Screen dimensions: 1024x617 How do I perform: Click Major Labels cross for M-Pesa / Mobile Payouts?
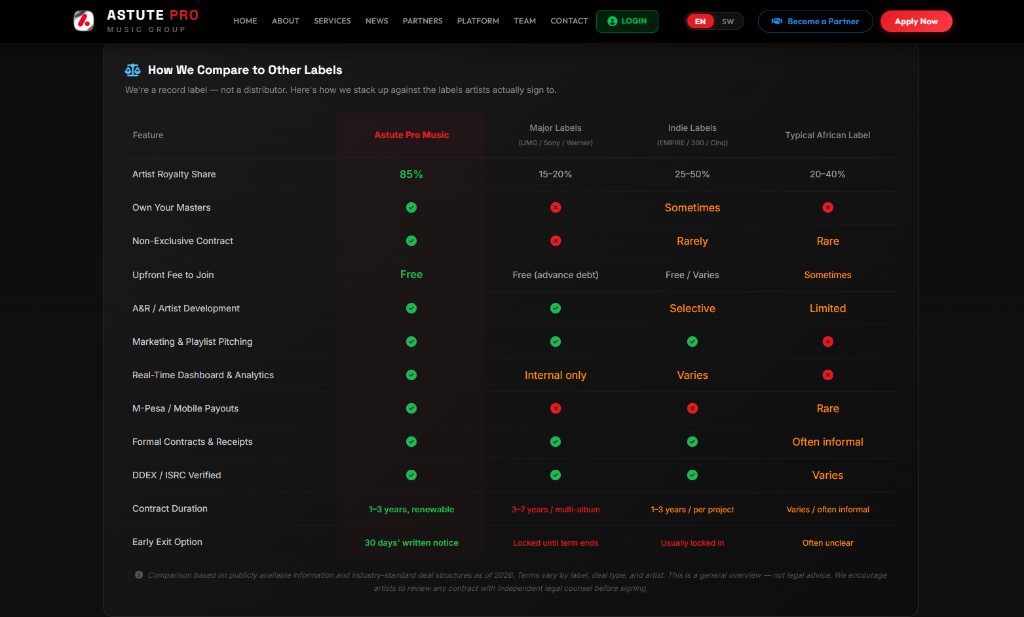coord(555,408)
